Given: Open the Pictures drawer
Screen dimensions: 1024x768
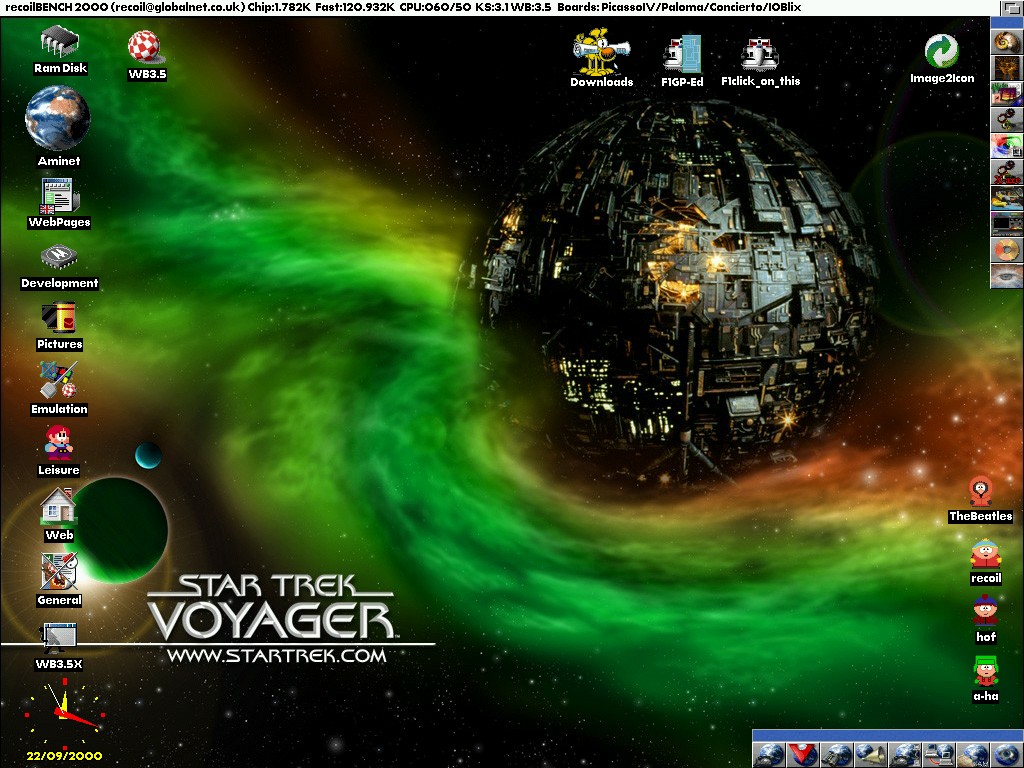Looking at the screenshot, I should 59,318.
